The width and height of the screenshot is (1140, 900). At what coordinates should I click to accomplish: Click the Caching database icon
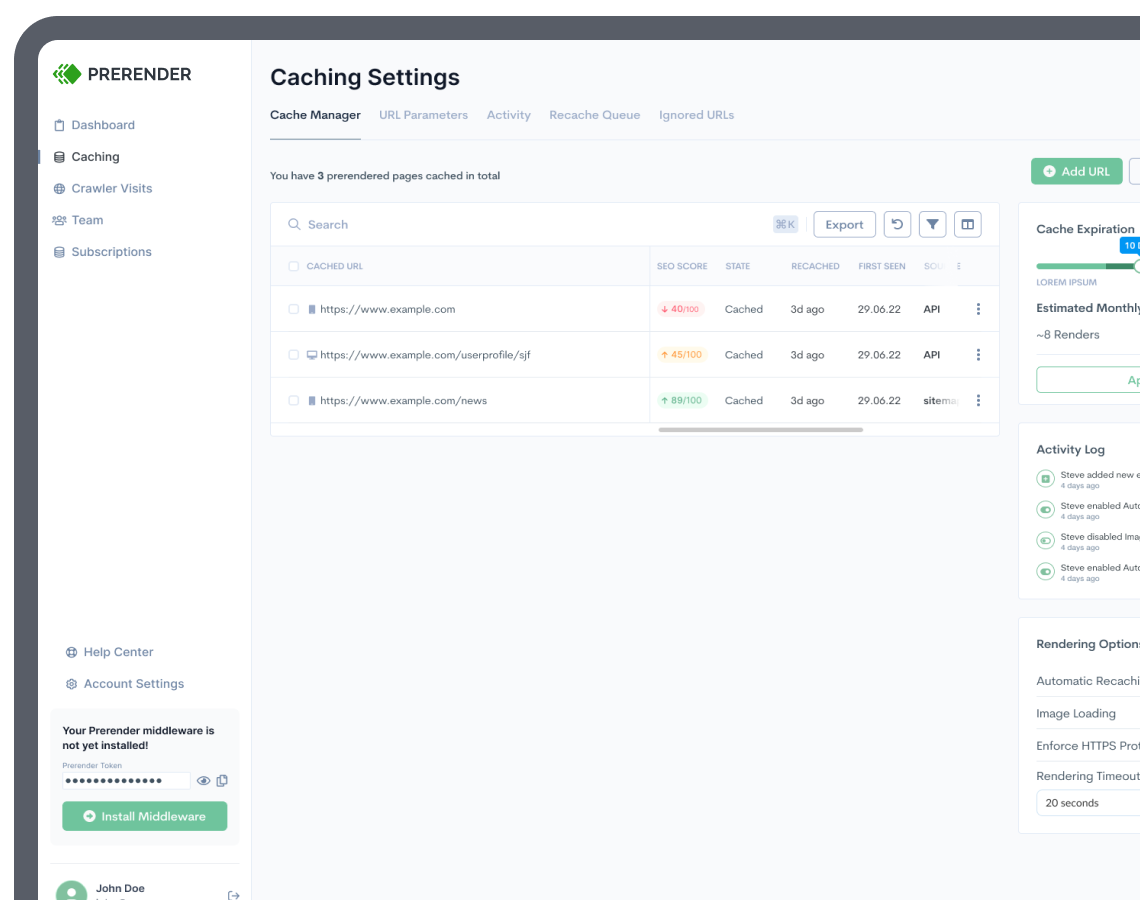coord(60,157)
